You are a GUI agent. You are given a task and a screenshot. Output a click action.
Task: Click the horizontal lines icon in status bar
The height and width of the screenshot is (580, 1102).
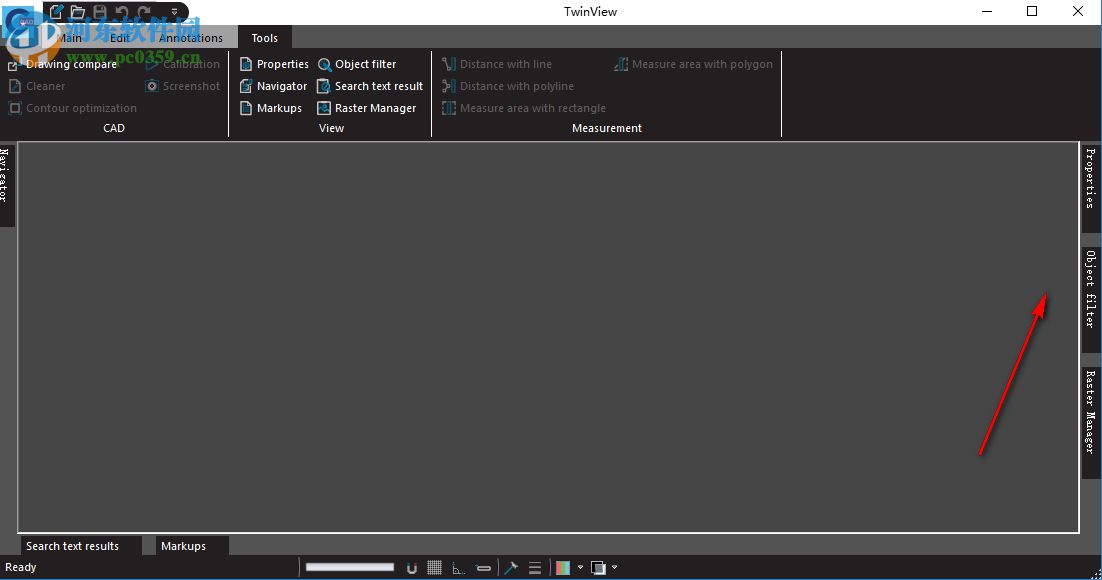pyautogui.click(x=535, y=567)
